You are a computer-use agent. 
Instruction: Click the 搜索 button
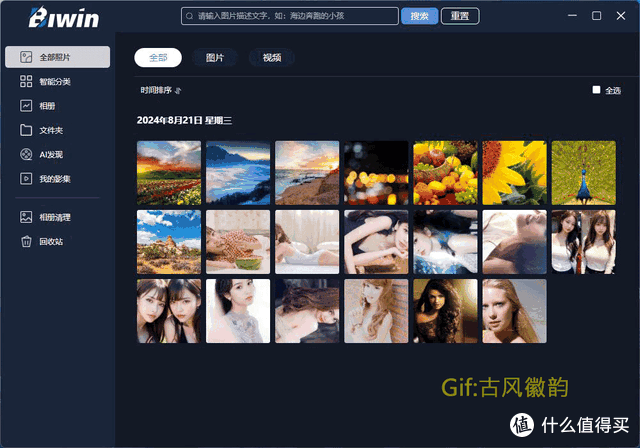point(420,16)
